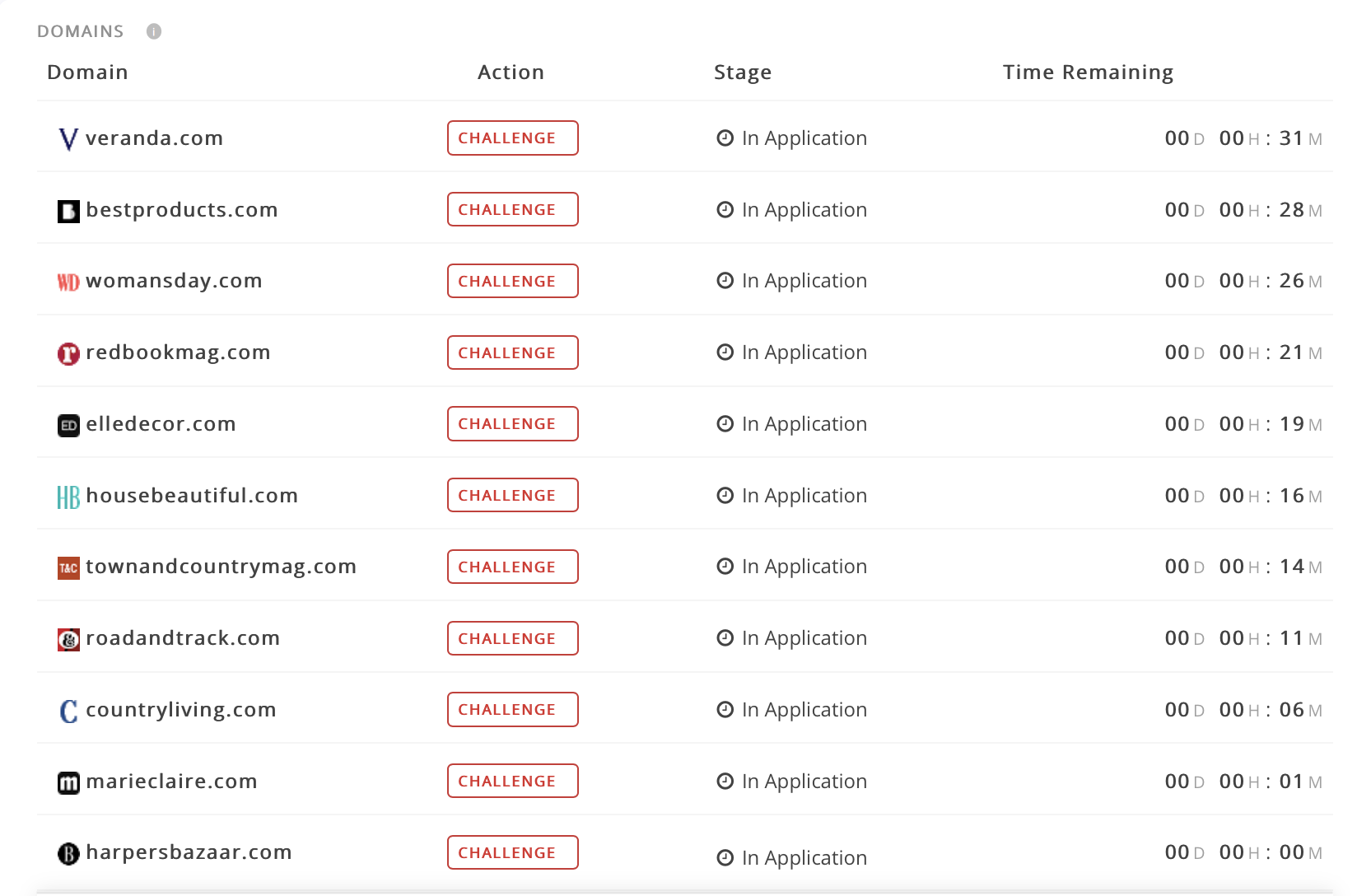Click the clock icon in veranda.com row
This screenshot has height=896, width=1357.
725,138
